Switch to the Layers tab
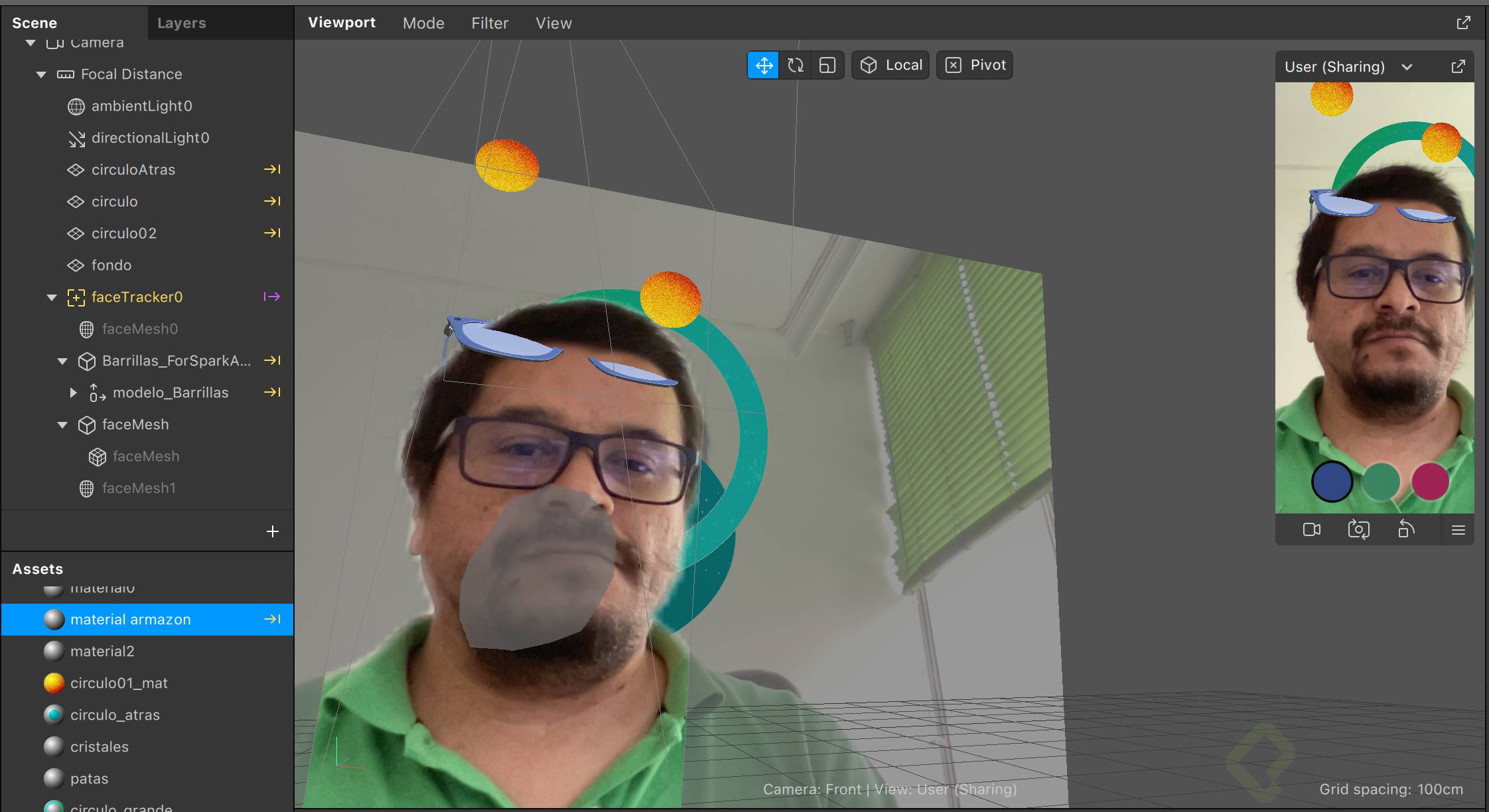1489x812 pixels. click(x=181, y=23)
